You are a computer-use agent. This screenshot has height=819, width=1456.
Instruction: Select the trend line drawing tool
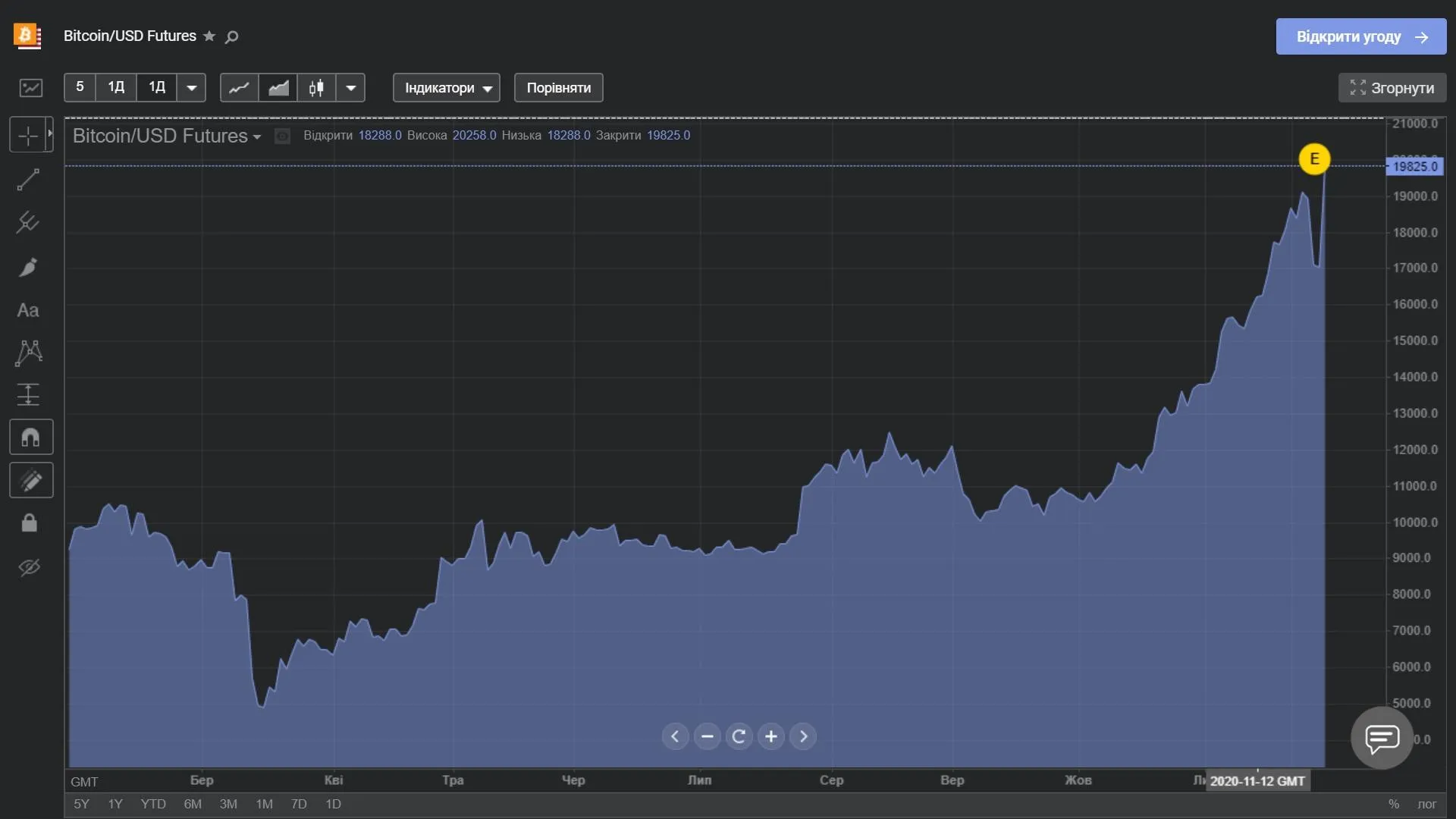pyautogui.click(x=28, y=180)
